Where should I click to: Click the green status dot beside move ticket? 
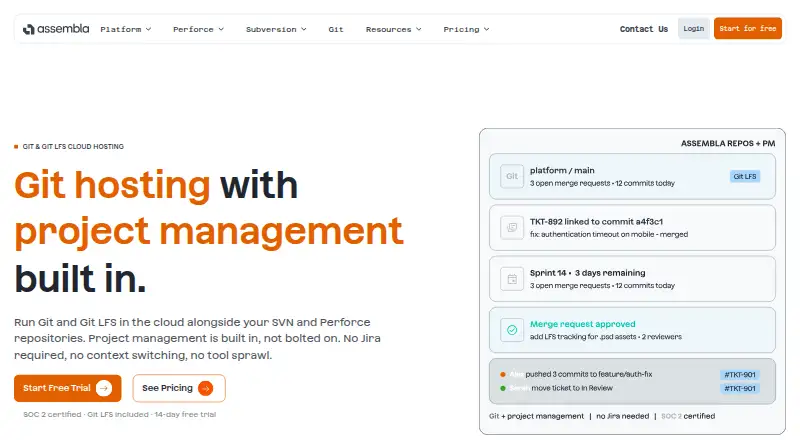(503, 388)
